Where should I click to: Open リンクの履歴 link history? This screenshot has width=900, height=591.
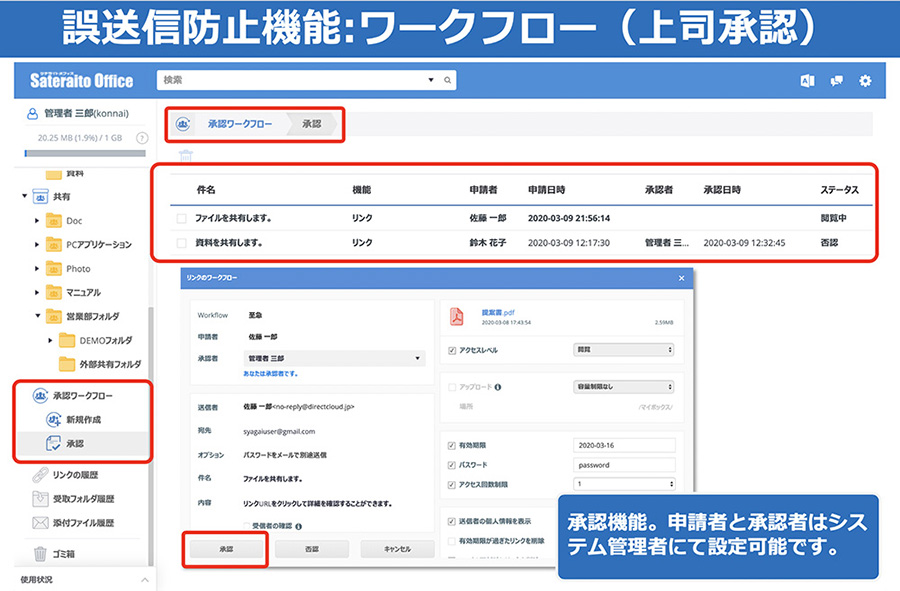tap(75, 475)
